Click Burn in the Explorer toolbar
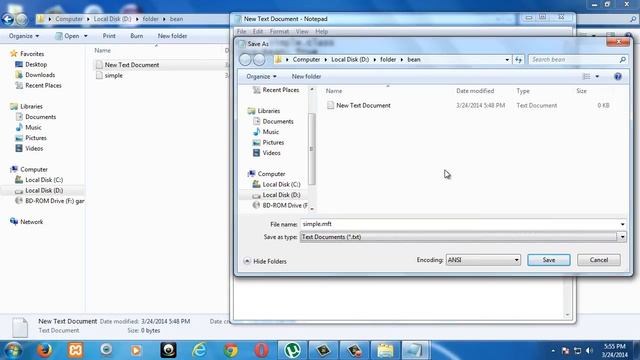This screenshot has width=640, height=360. click(x=137, y=36)
